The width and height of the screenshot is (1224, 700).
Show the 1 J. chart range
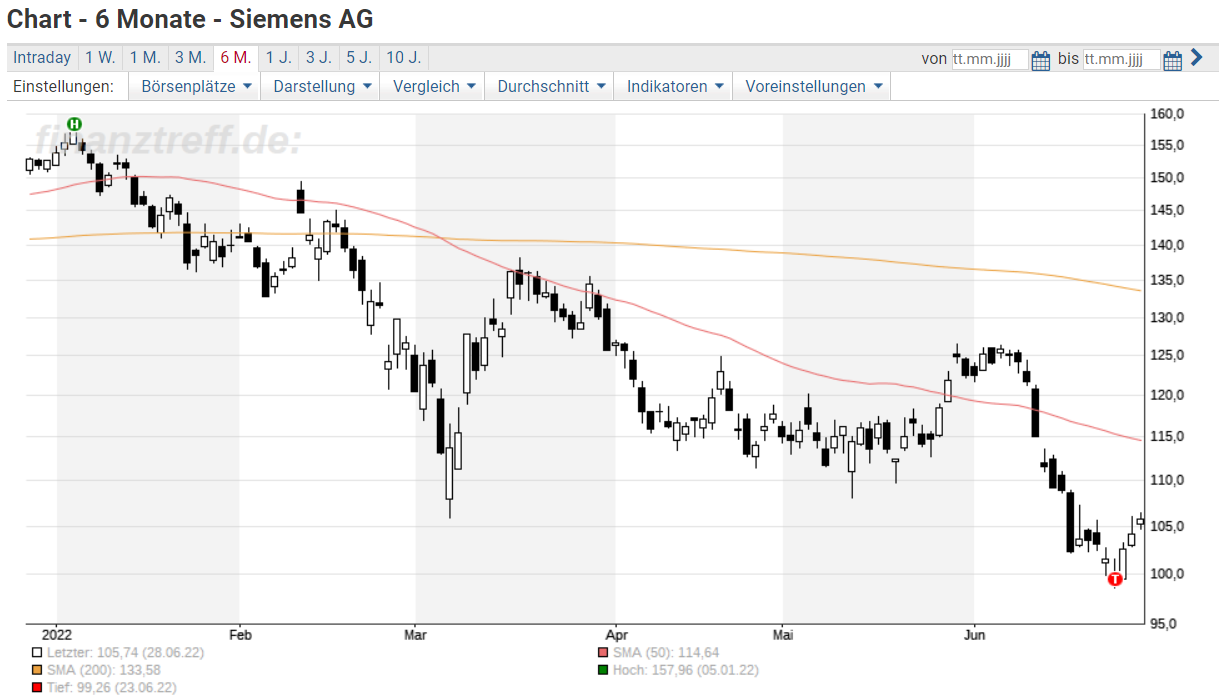point(279,58)
